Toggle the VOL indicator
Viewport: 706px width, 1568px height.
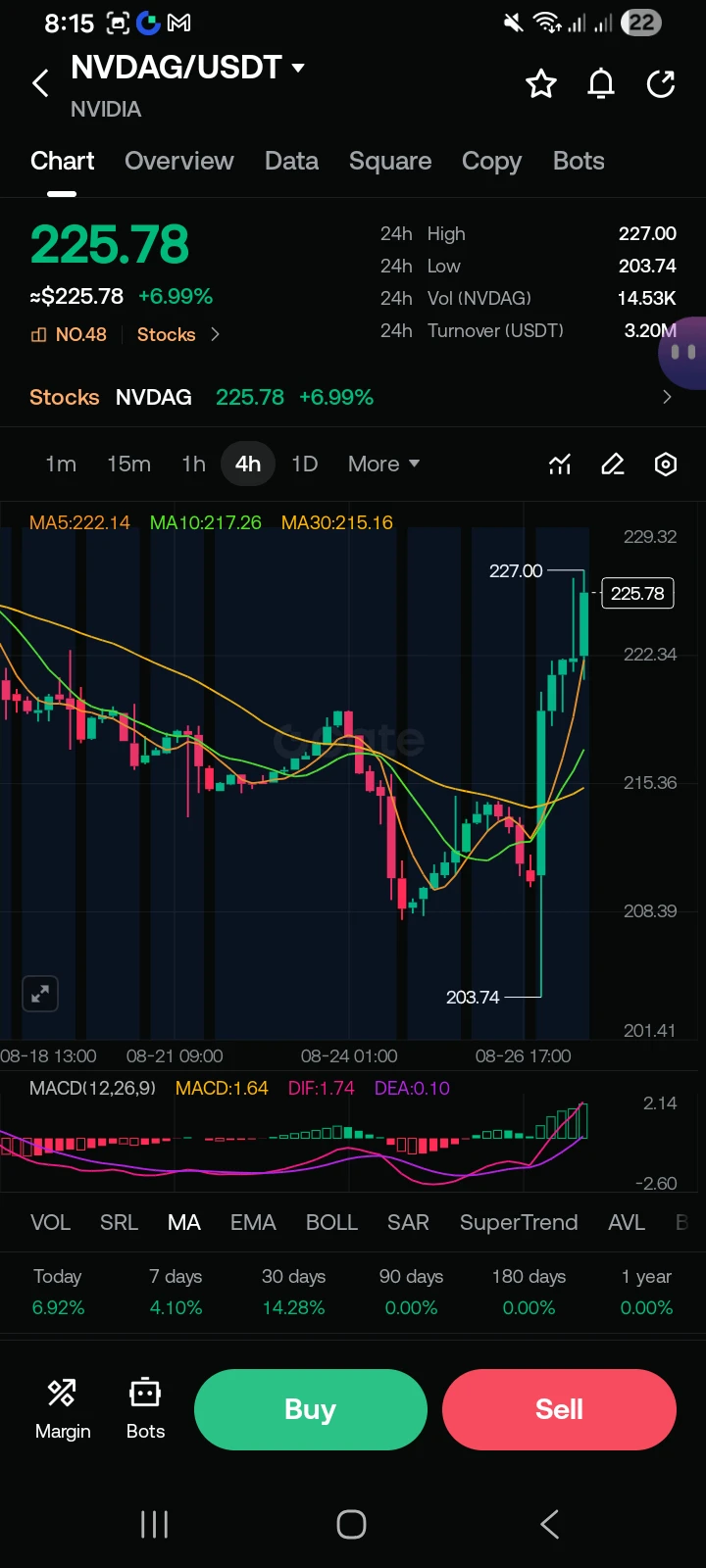50,1222
